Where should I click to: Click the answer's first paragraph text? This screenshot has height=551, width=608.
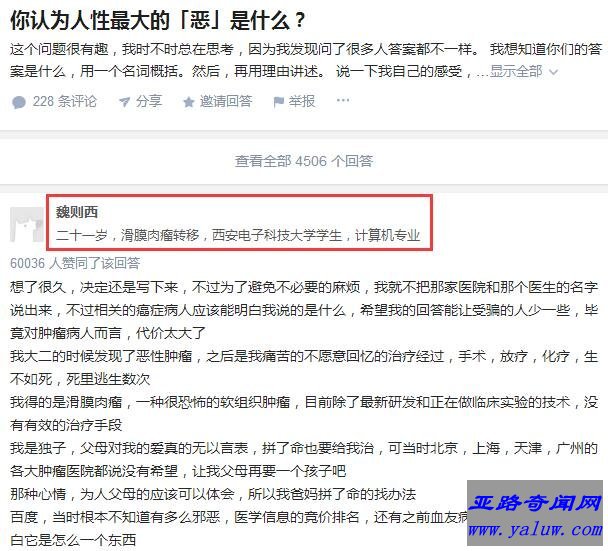tap(304, 310)
